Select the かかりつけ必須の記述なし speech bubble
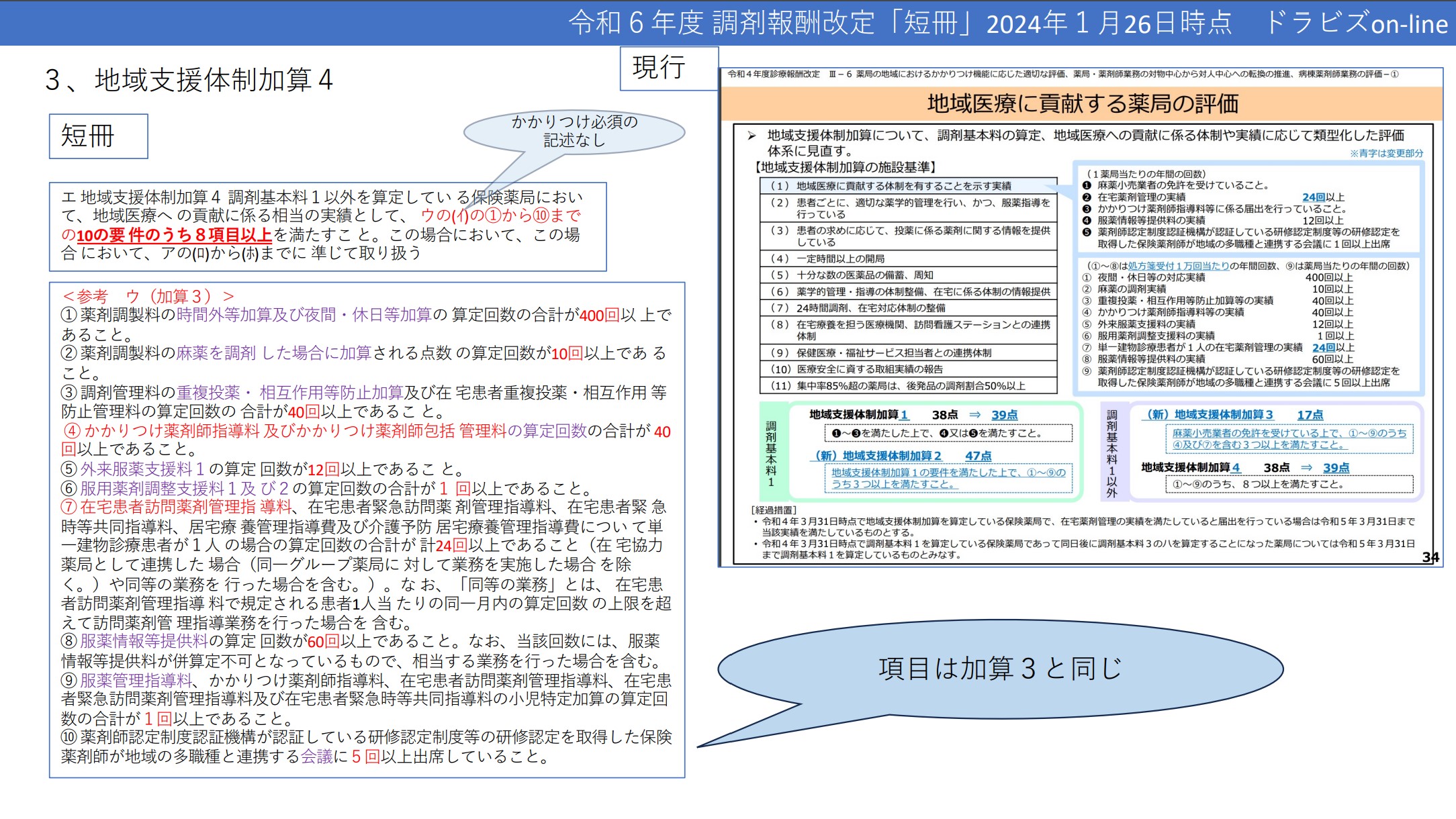 pos(574,131)
